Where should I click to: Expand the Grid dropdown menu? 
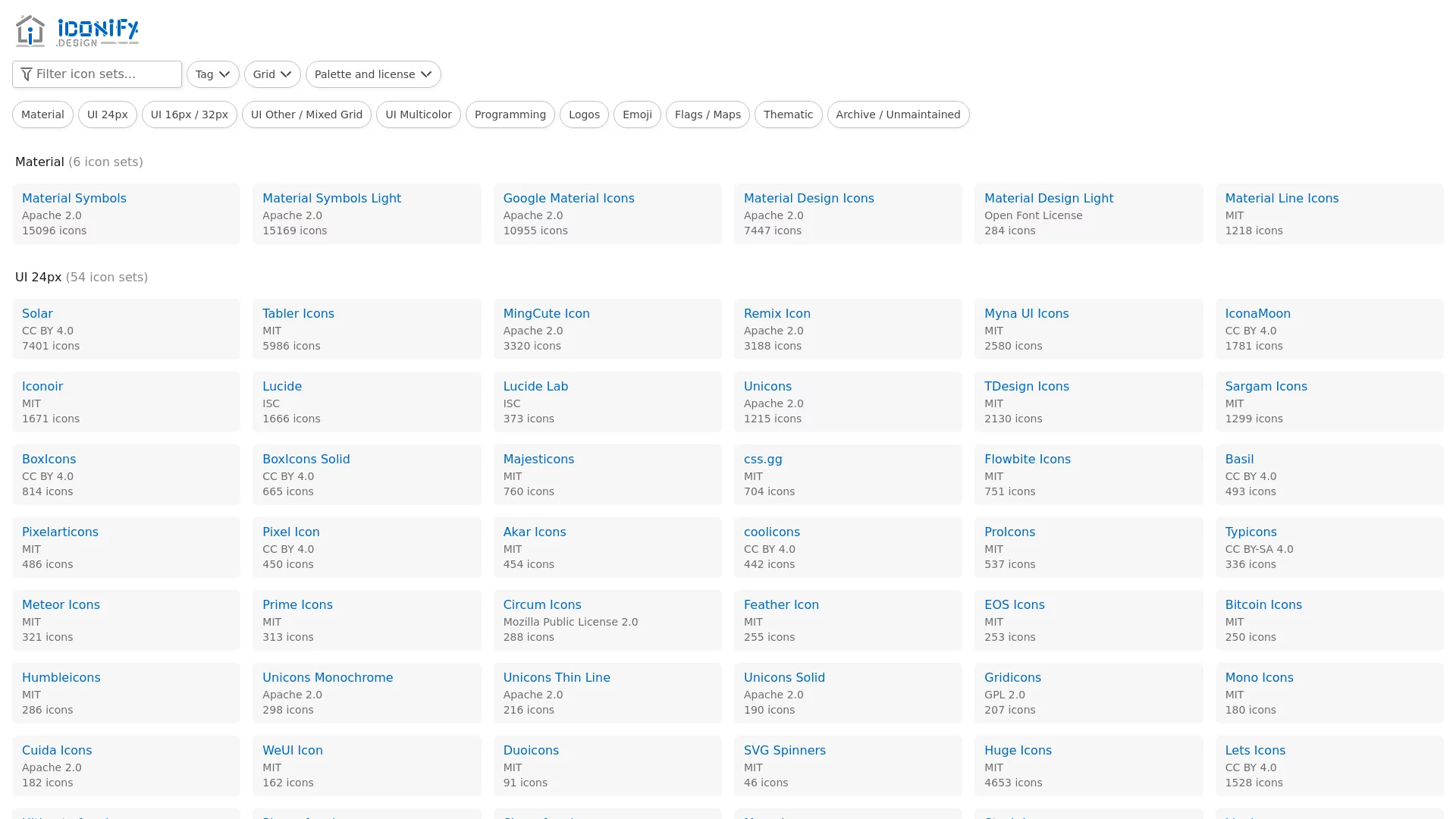[272, 74]
